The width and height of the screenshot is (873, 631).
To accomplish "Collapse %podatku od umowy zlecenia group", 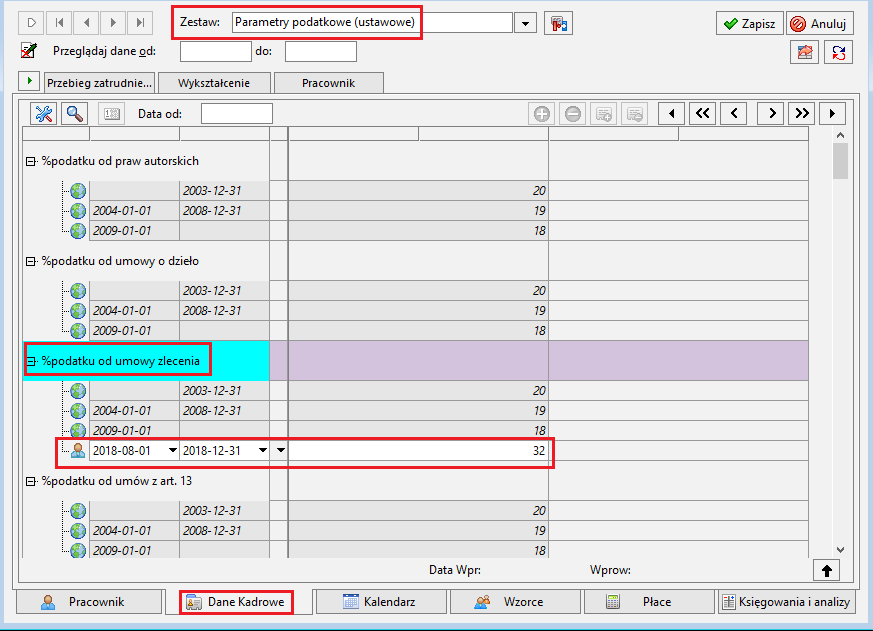I will pyautogui.click(x=31, y=361).
